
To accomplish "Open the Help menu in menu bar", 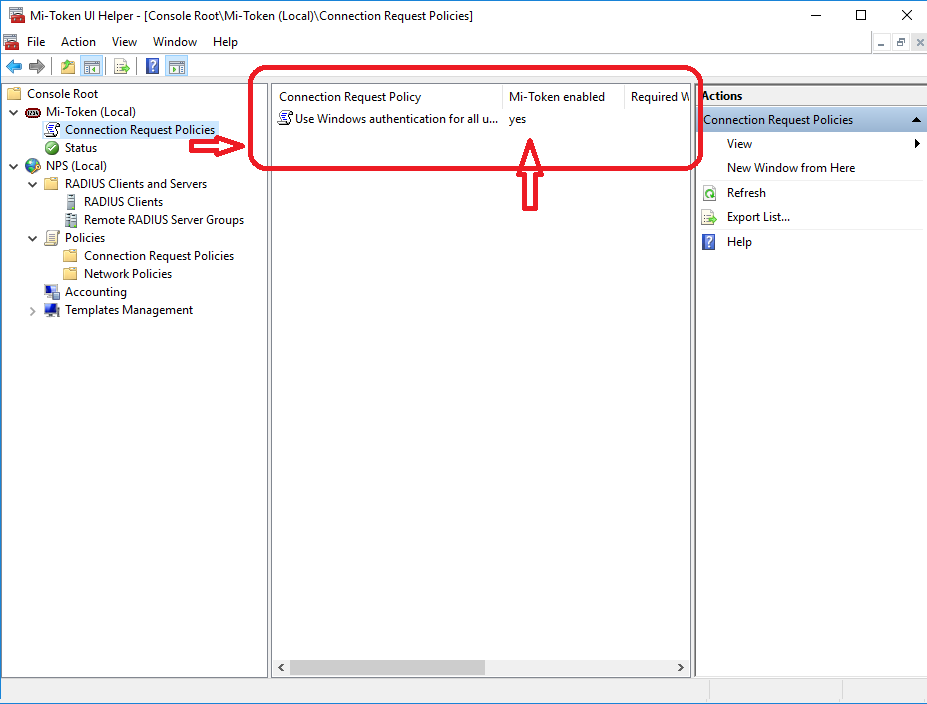I will click(x=225, y=42).
